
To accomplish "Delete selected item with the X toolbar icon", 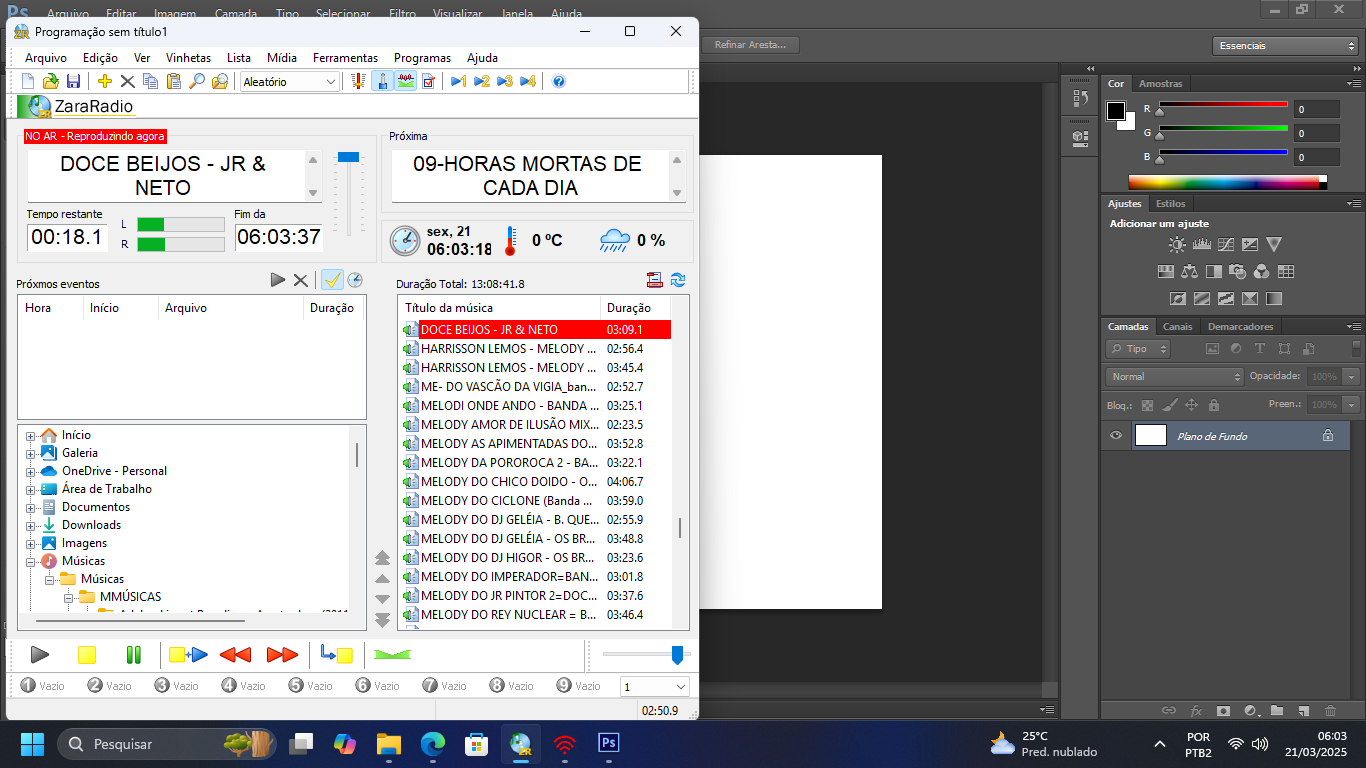I will point(127,82).
